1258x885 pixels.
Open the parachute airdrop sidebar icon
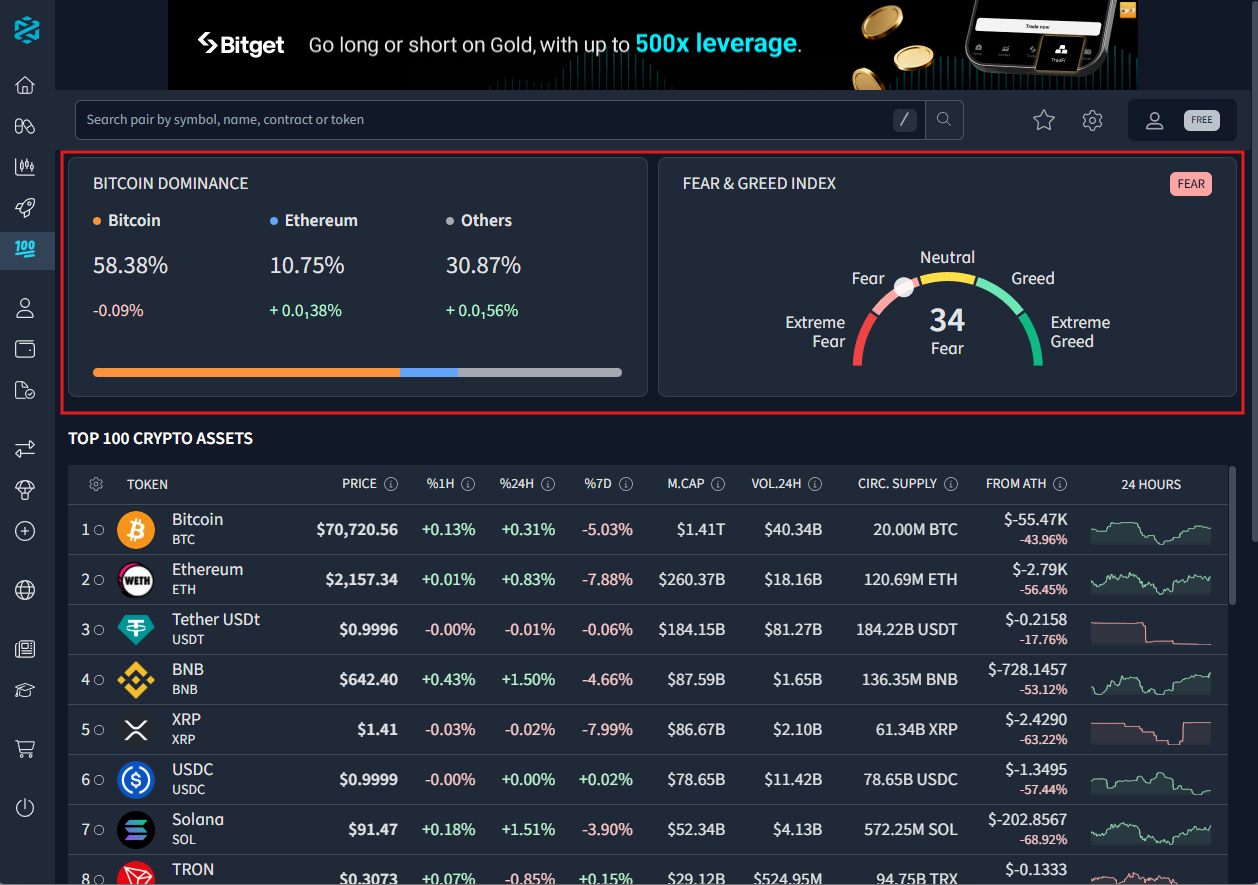pos(26,490)
